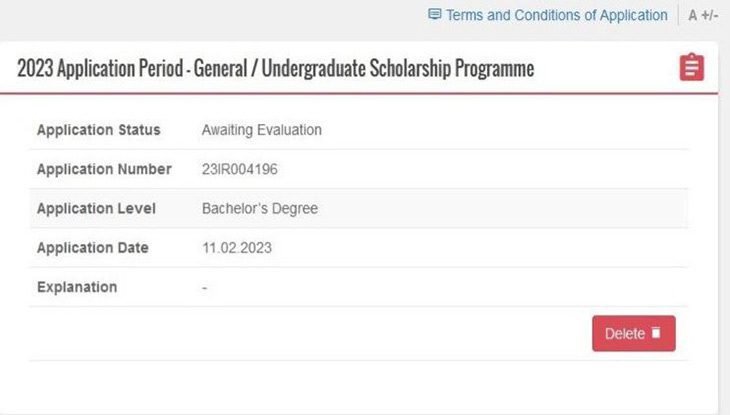This screenshot has height=415, width=730.
Task: Click the trash can icon in Delete
Action: pos(656,333)
